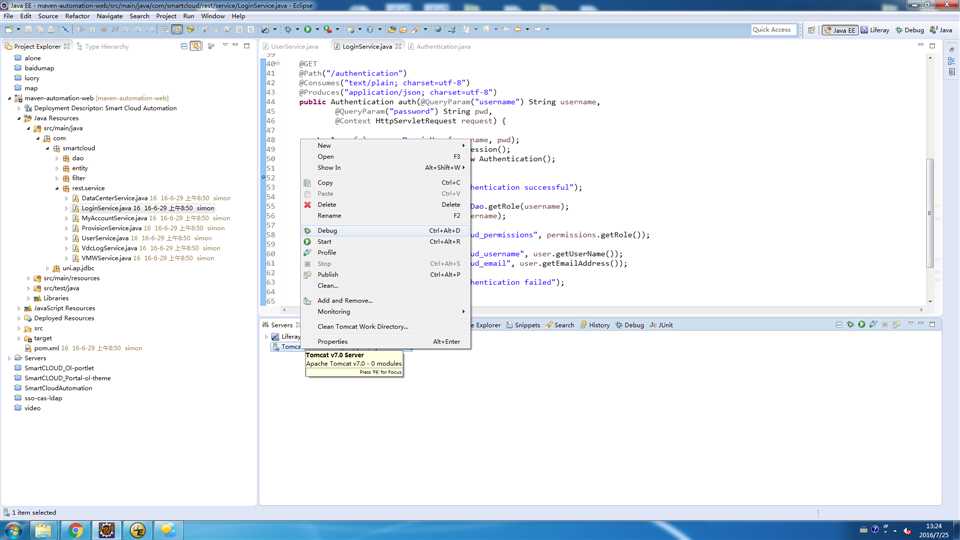Screen dimensions: 960x540
Task: Open the Java EE perspective
Action: (x=839, y=29)
